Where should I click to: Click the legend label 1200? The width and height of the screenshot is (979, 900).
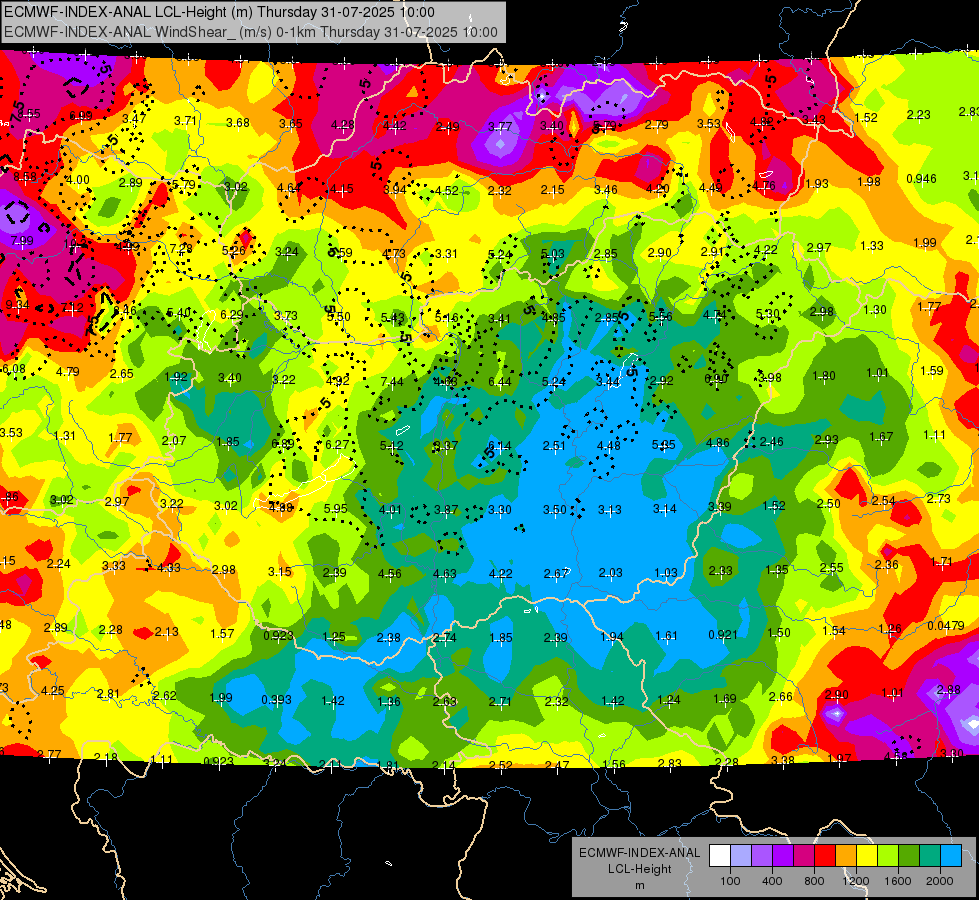855,881
